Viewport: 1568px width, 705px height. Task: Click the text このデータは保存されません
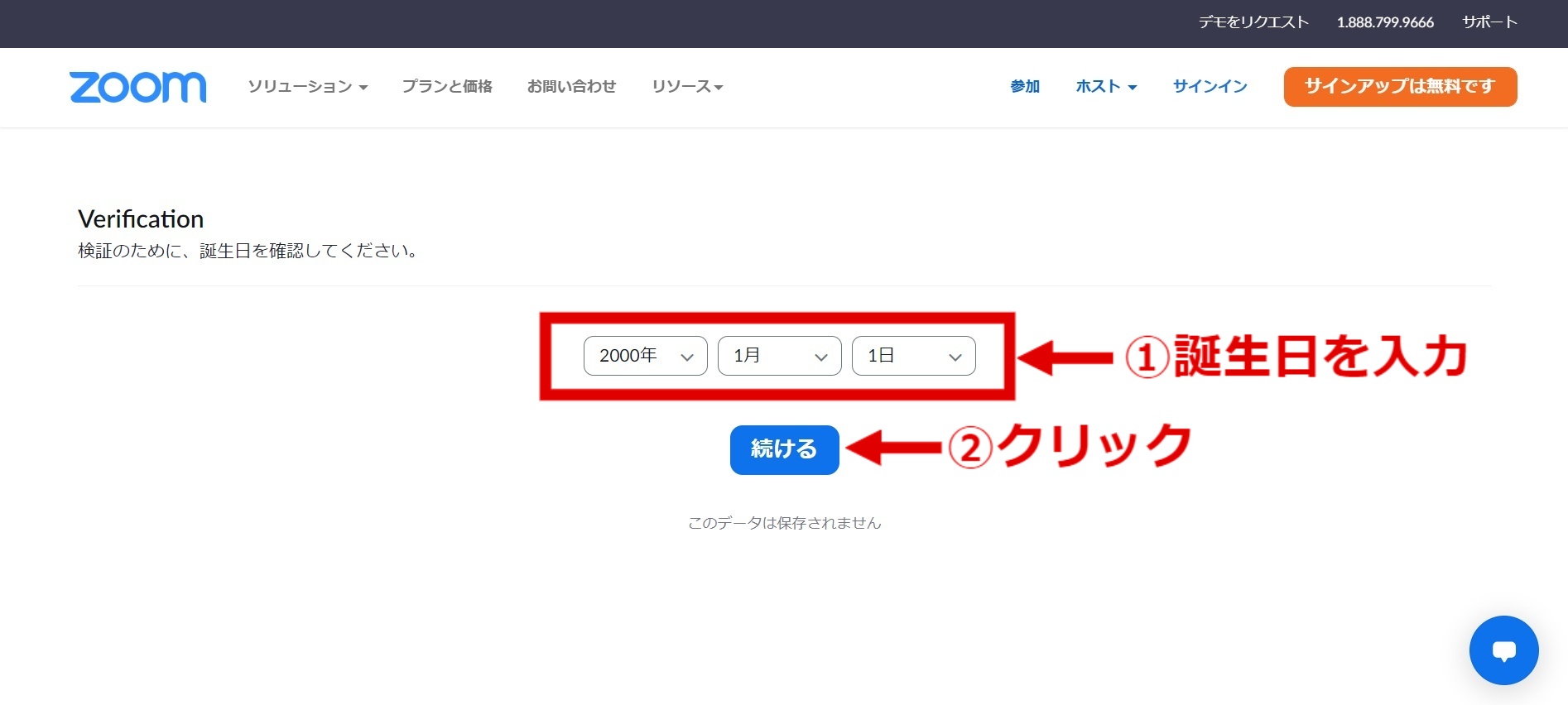[x=785, y=523]
